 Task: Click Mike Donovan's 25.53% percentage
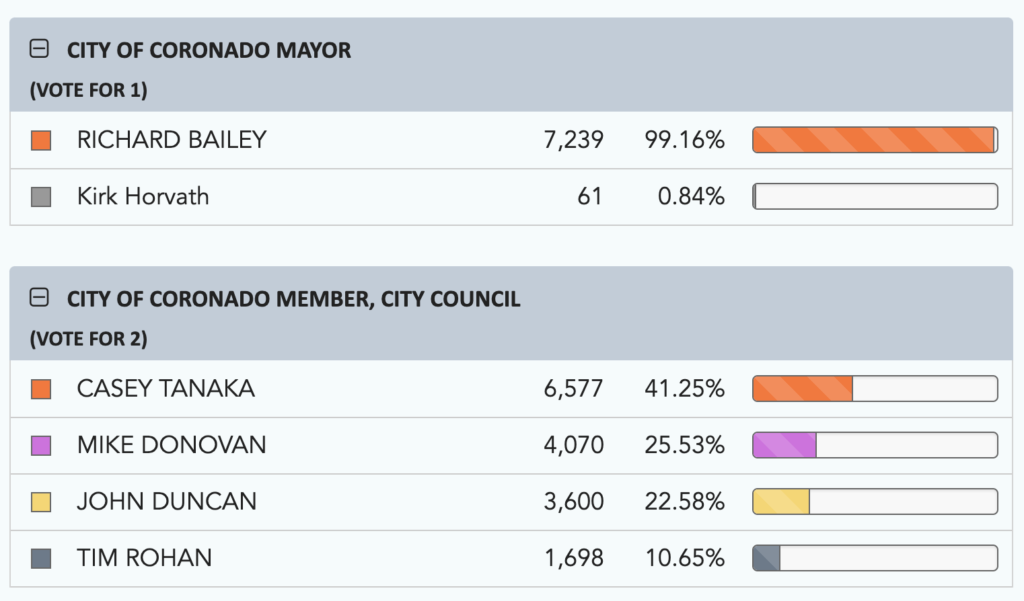[x=685, y=445]
